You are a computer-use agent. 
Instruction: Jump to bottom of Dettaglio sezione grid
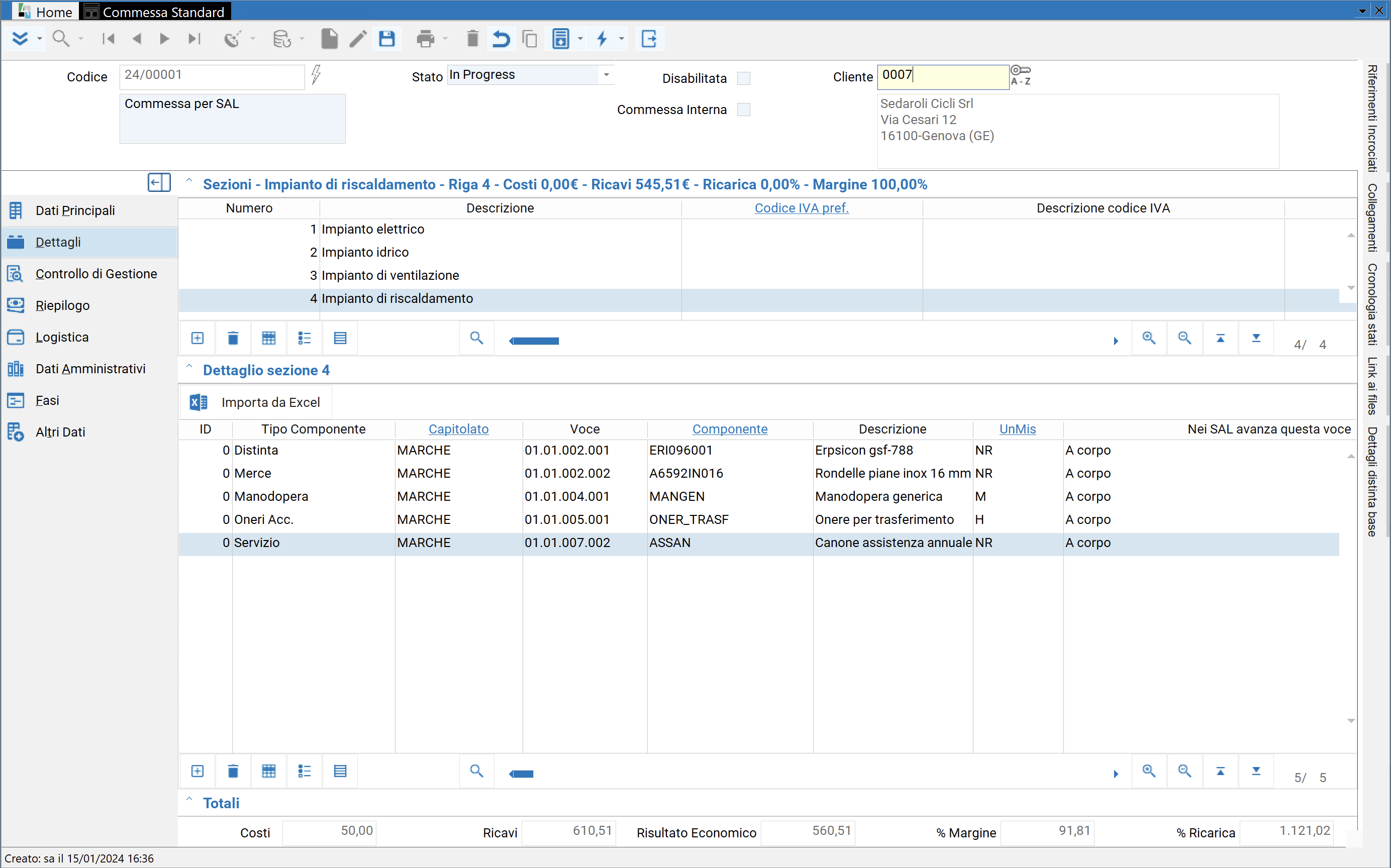tap(1256, 771)
